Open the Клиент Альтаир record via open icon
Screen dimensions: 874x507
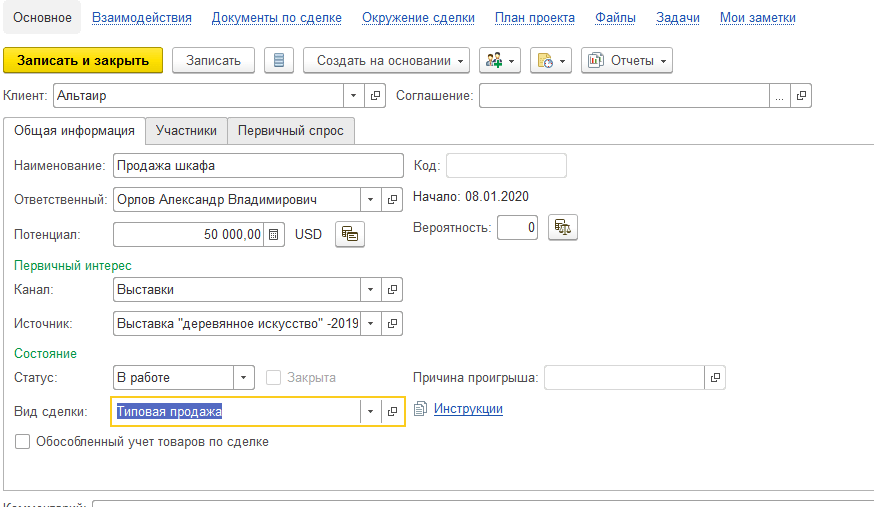click(x=376, y=95)
